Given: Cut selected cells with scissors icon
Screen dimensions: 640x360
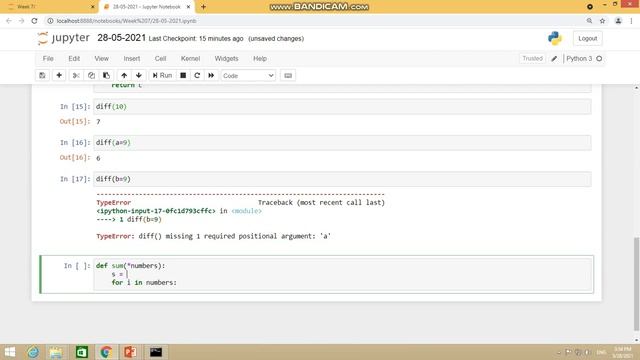Looking at the screenshot, I should [x=76, y=76].
